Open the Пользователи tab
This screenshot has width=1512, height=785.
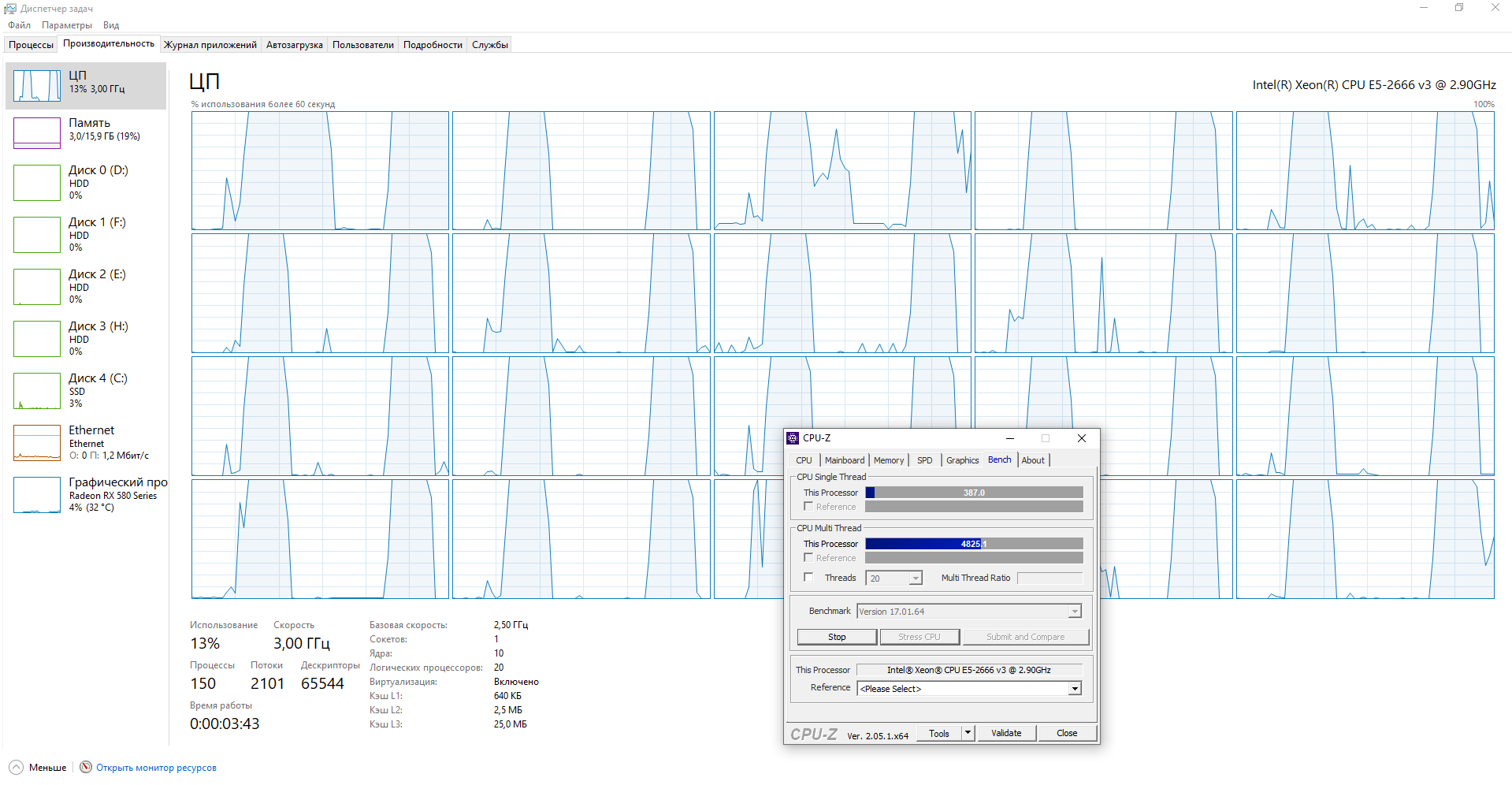(x=363, y=45)
